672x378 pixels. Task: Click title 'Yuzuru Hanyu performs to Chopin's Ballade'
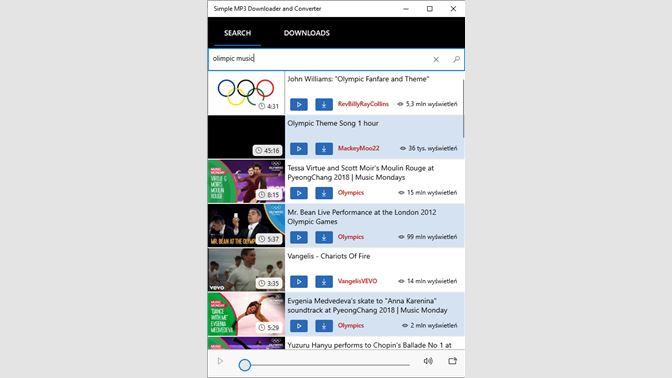click(369, 345)
